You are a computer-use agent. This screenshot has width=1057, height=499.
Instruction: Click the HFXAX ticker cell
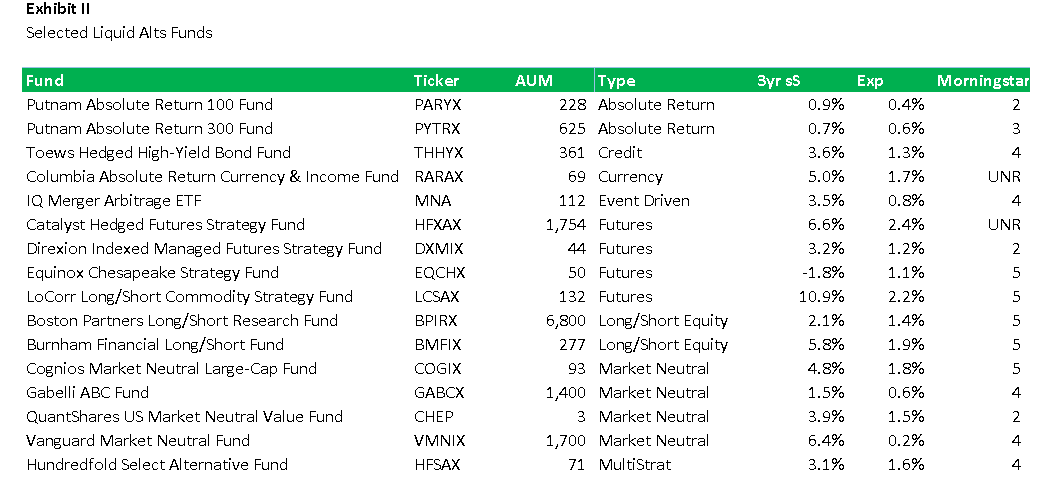click(x=438, y=225)
